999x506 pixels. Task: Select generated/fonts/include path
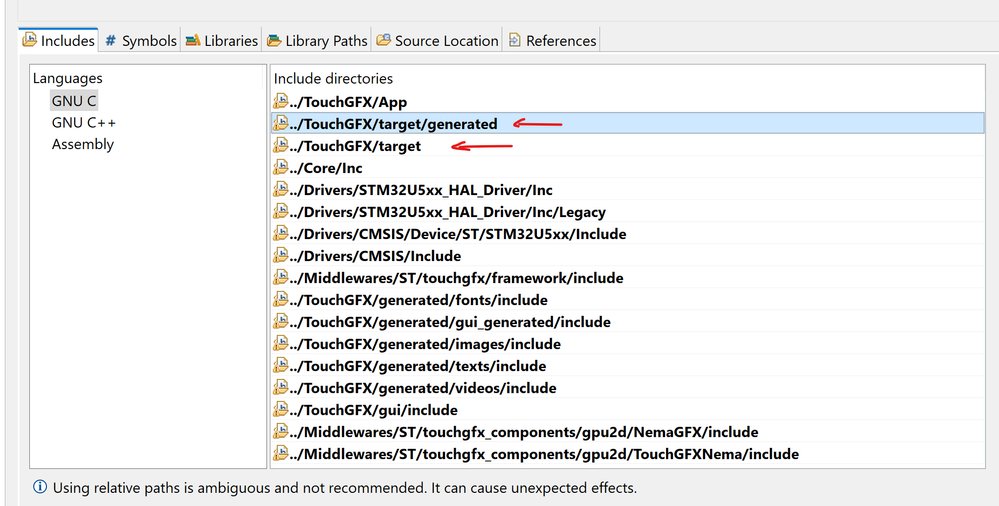coord(628,300)
